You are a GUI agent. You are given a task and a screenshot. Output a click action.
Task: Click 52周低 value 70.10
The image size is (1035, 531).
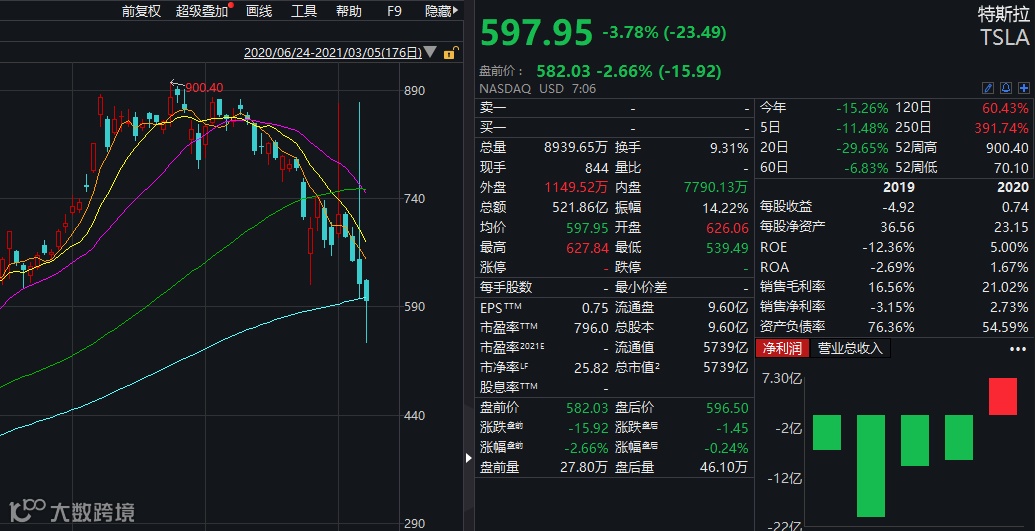coord(1011,168)
